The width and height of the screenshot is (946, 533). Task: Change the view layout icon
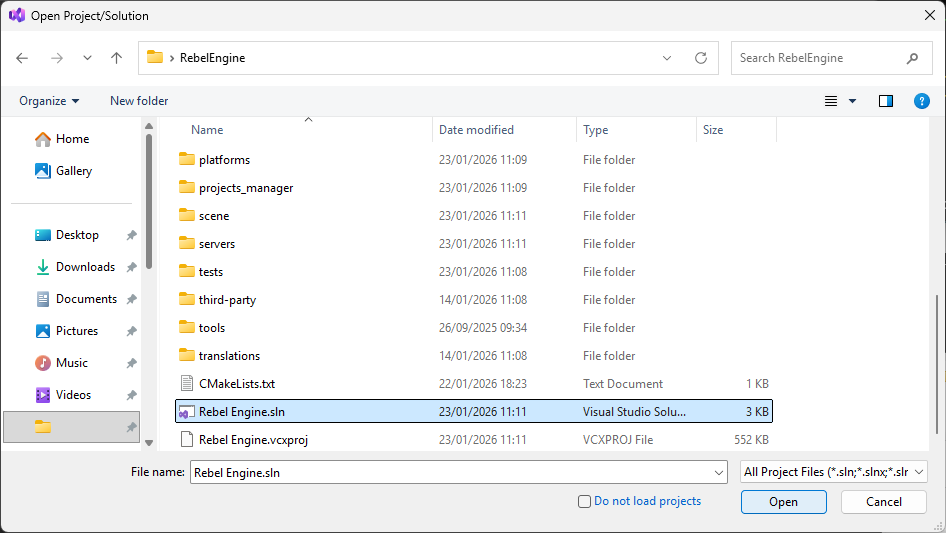coord(831,101)
